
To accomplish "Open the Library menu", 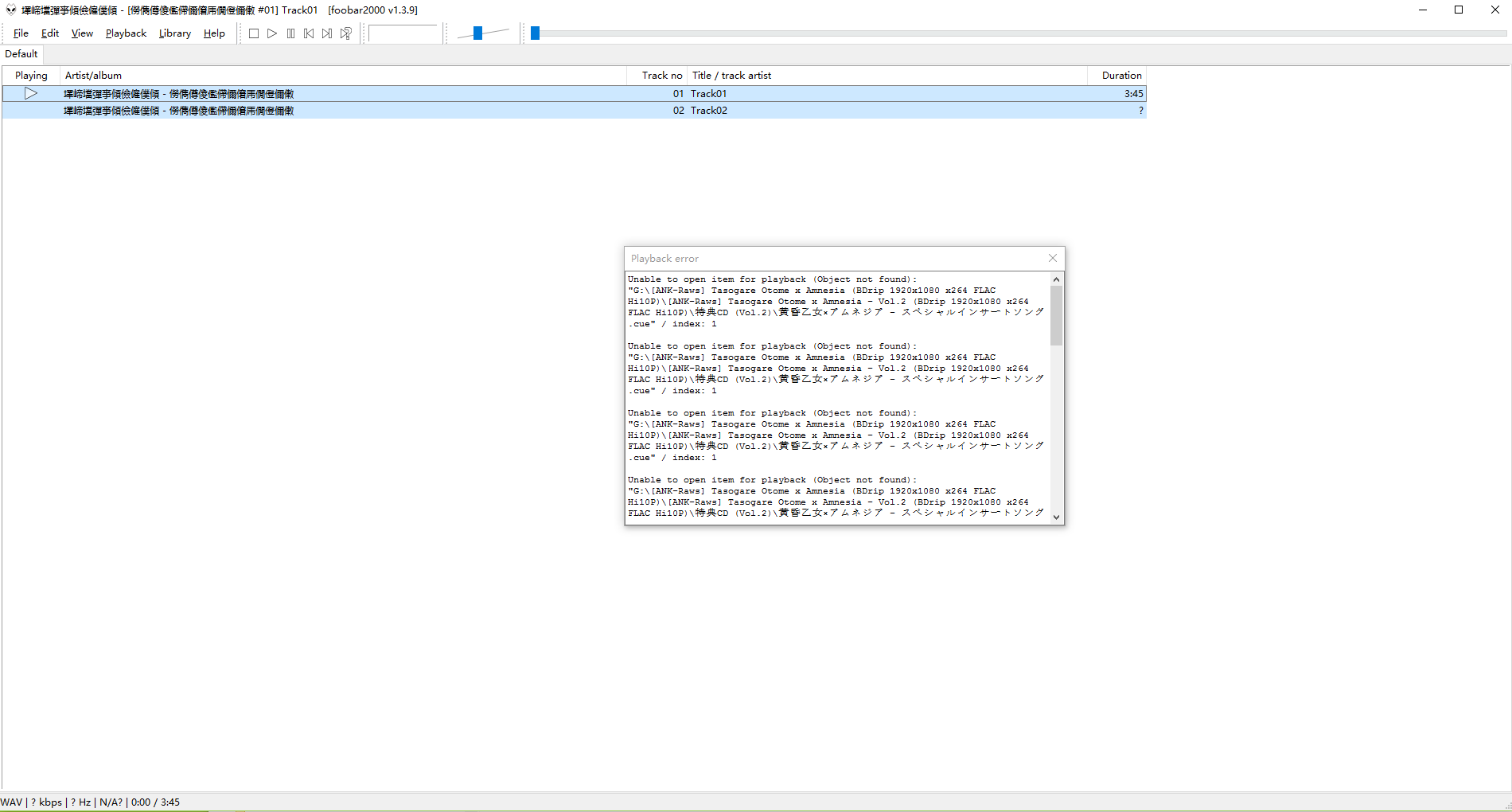I will click(x=175, y=33).
